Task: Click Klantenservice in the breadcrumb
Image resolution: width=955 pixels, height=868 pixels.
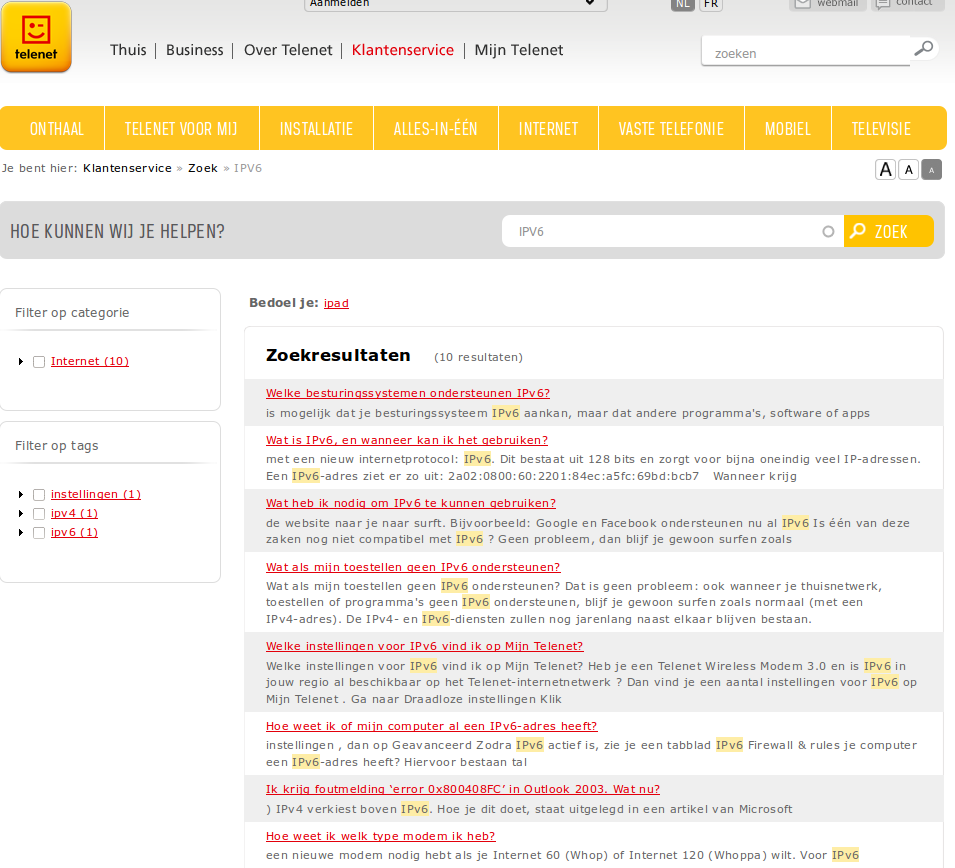Action: pos(127,168)
